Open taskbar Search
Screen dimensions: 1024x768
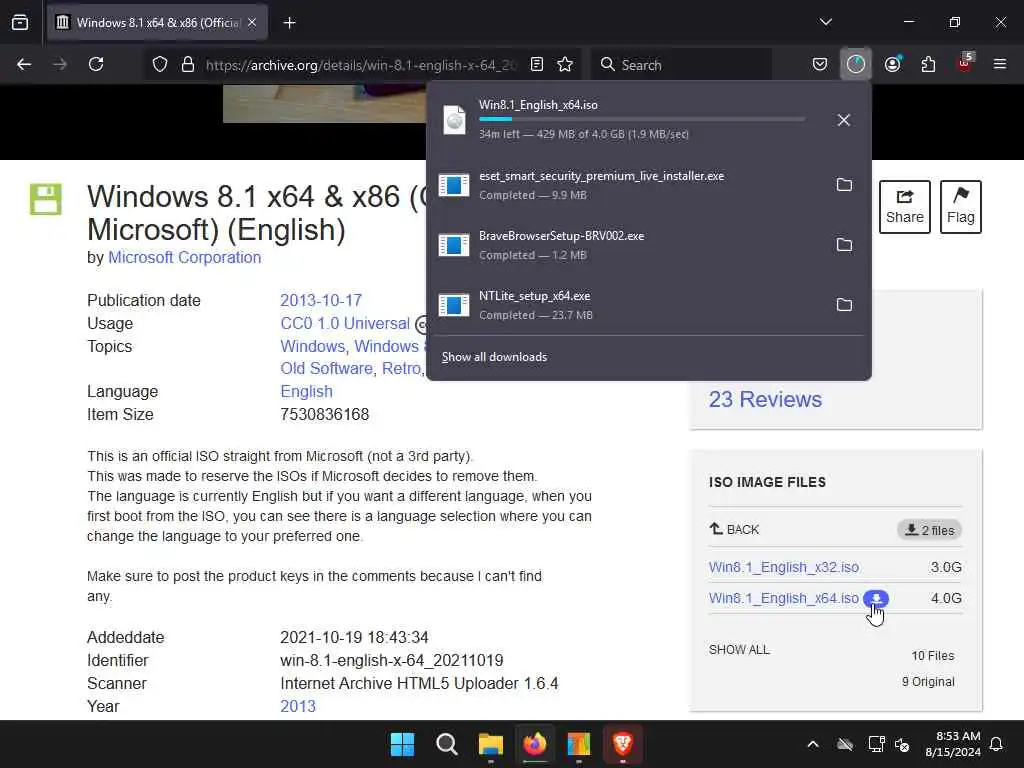click(x=447, y=744)
